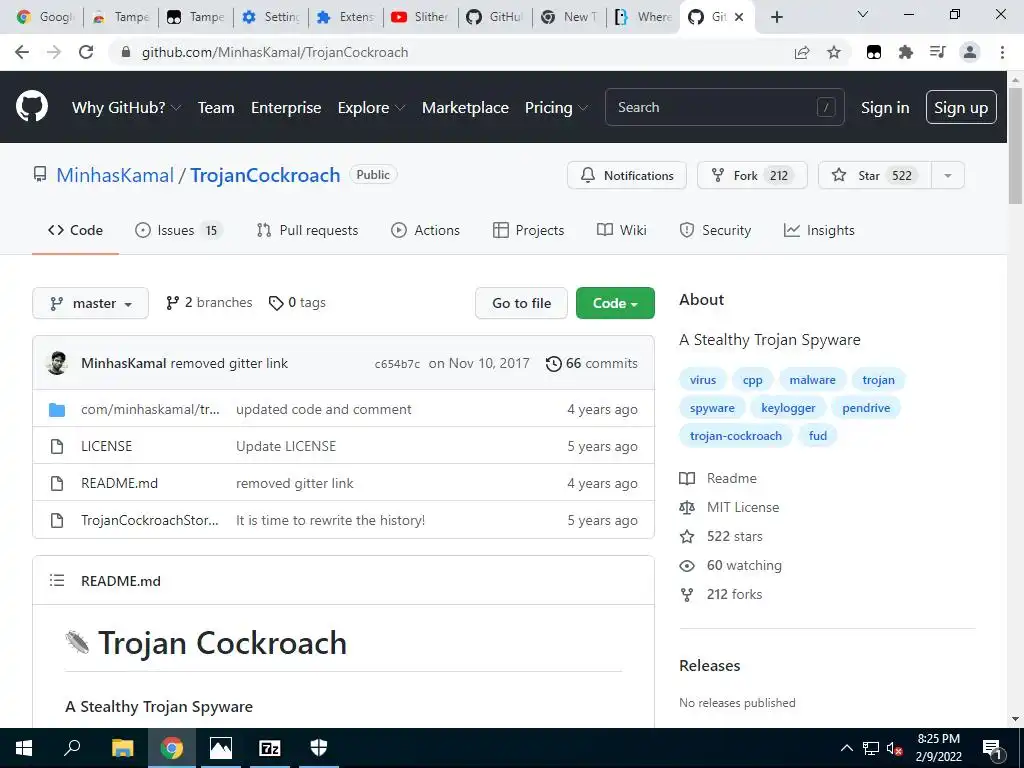
Task: Click the file icon beside LICENSE
Action: 57,446
